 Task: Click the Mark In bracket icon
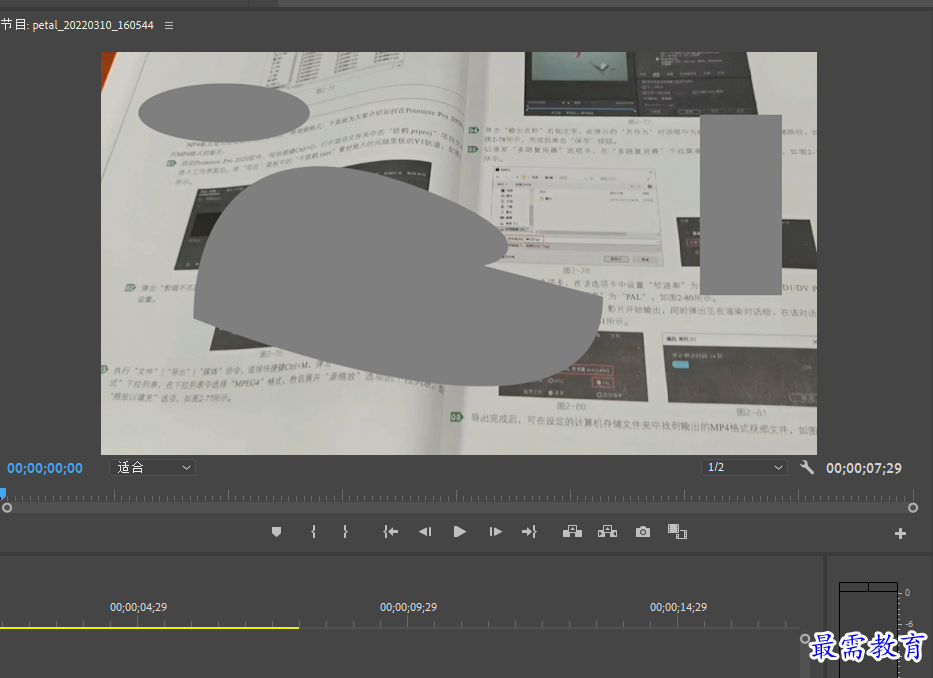point(314,532)
